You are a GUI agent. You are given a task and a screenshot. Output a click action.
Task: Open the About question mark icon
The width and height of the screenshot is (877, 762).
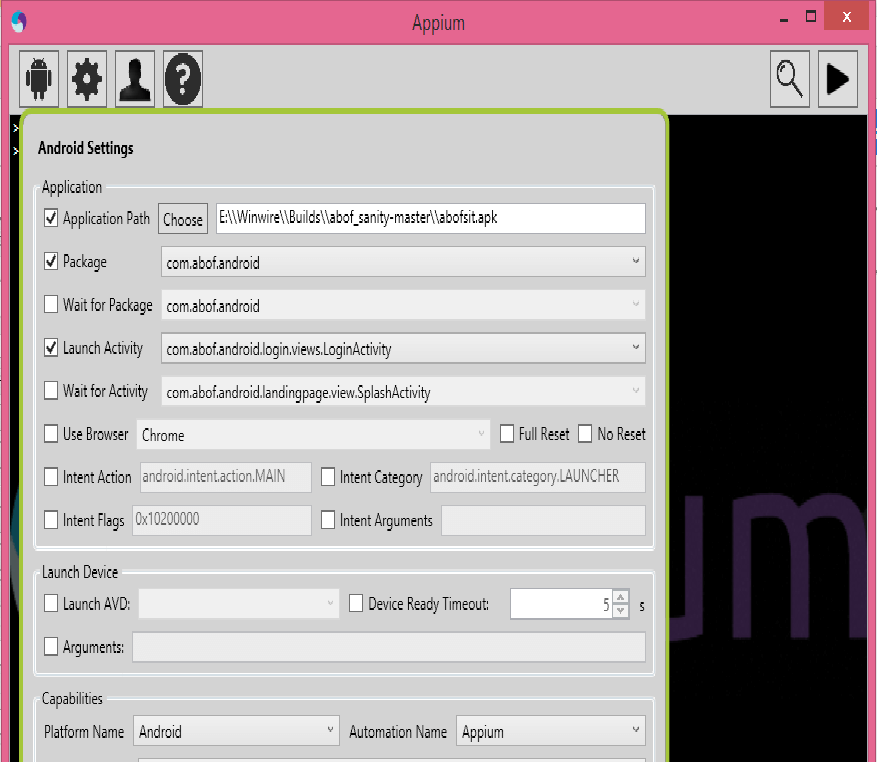coord(183,79)
